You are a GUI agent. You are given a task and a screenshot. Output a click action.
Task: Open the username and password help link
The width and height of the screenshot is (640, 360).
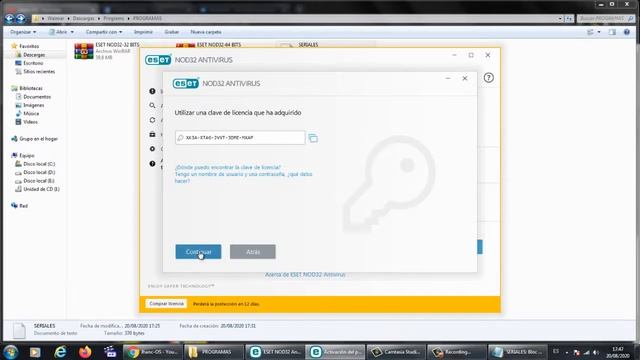(x=243, y=177)
